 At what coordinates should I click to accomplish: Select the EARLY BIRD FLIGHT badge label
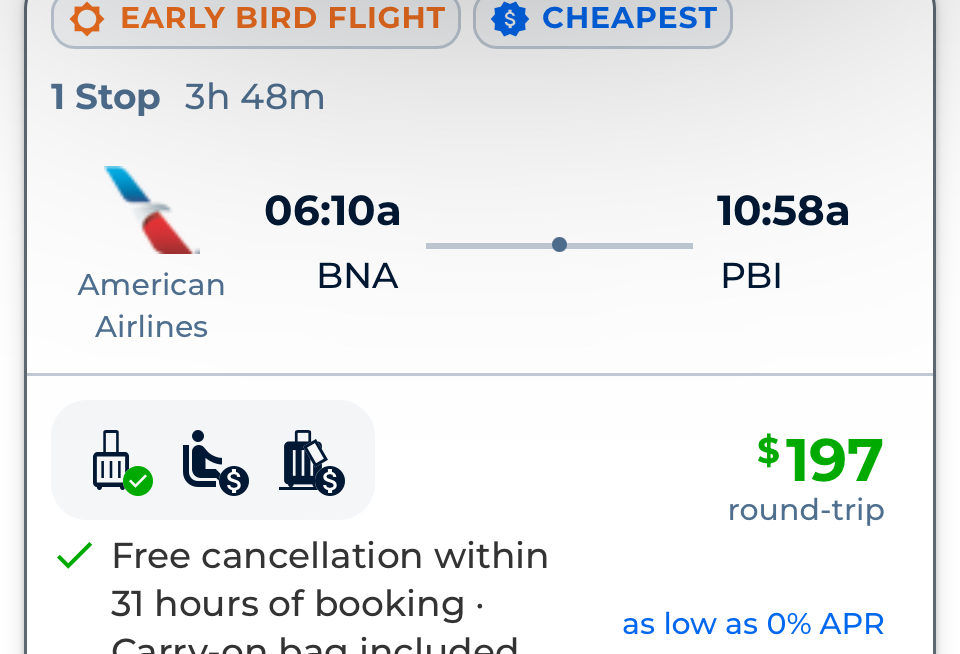pos(282,18)
